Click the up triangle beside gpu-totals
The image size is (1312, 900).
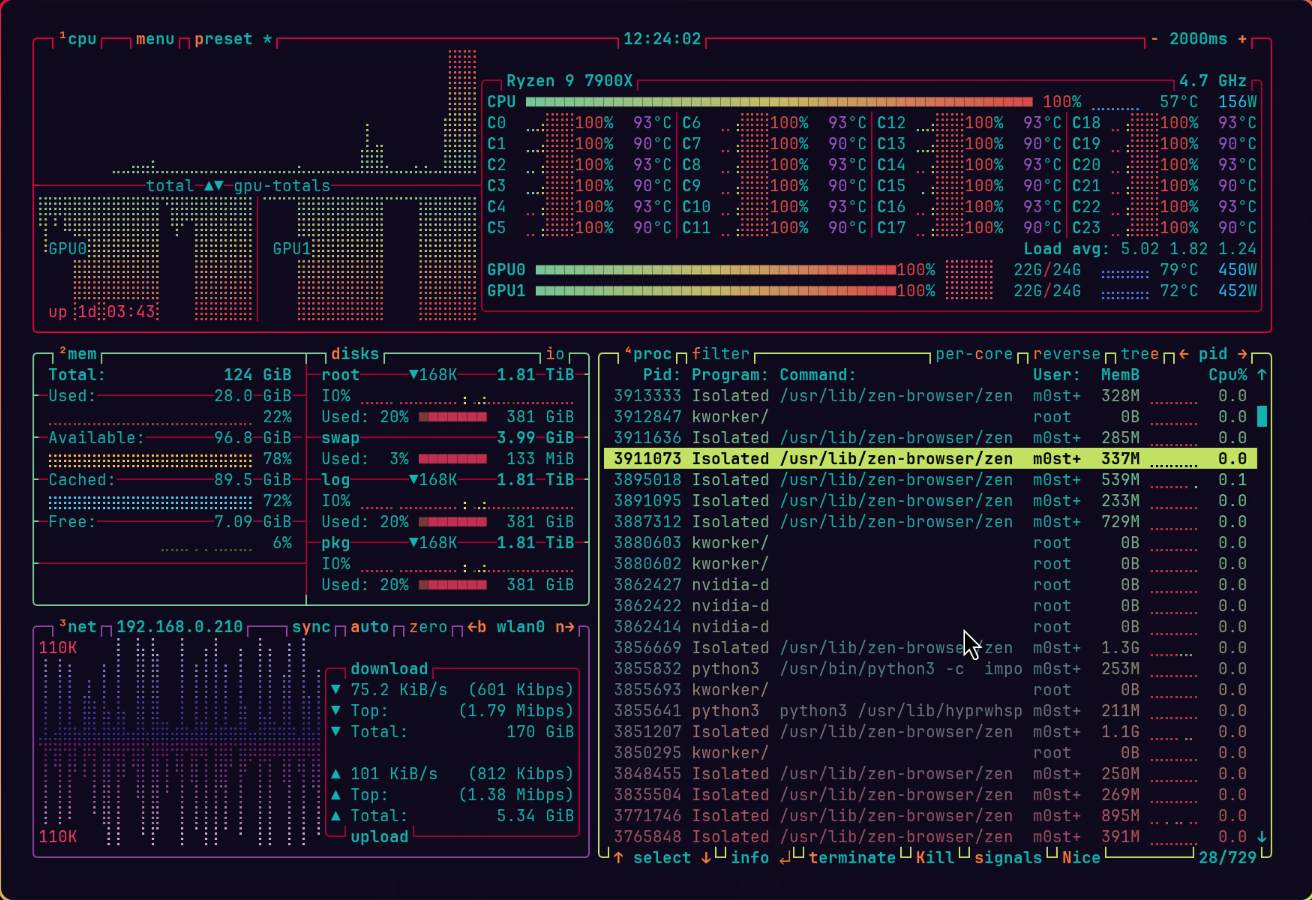coord(209,186)
